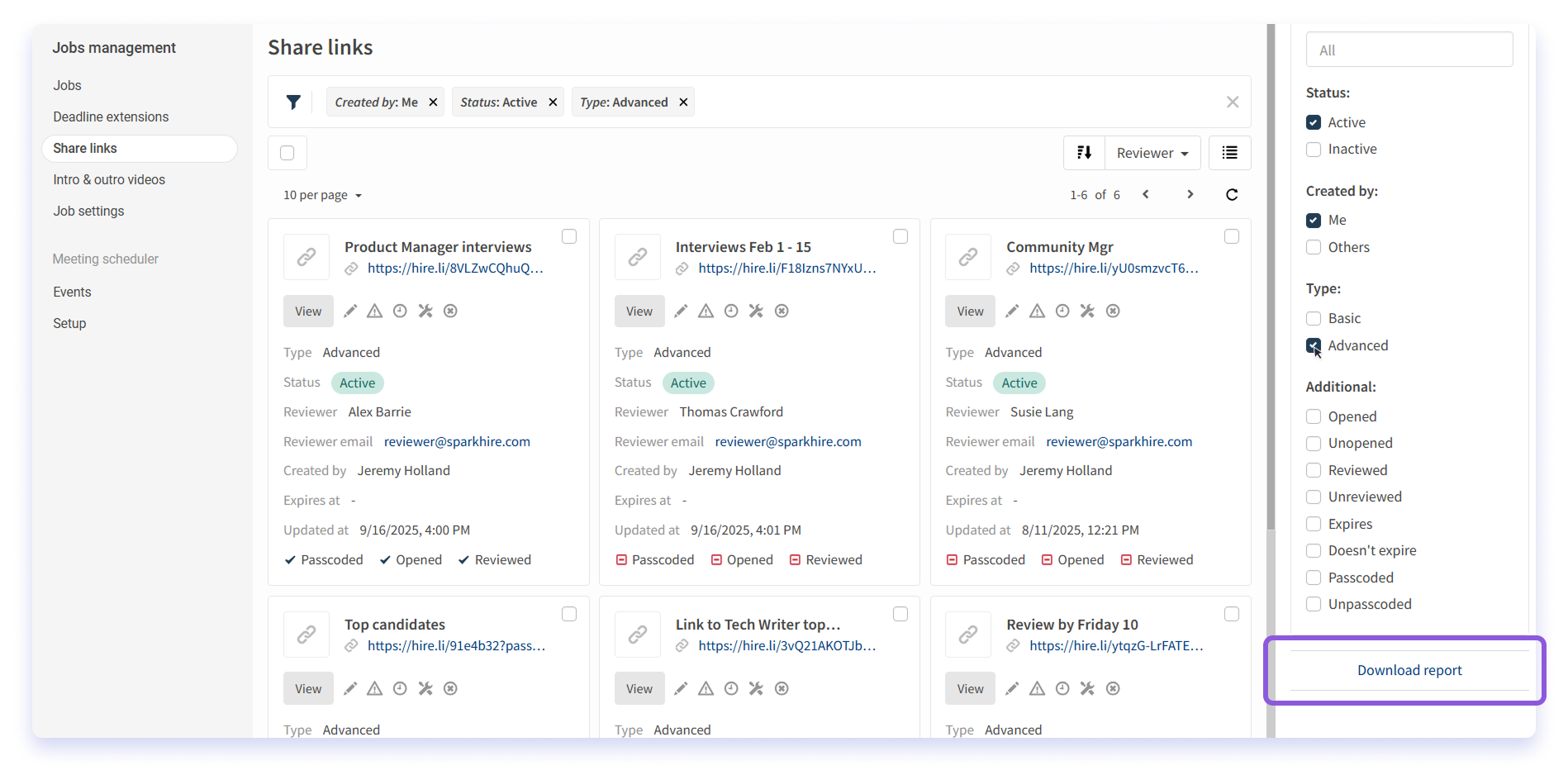1568x775 pixels.
Task: Select the Review by Friday 10 checkbox
Action: 1232,614
